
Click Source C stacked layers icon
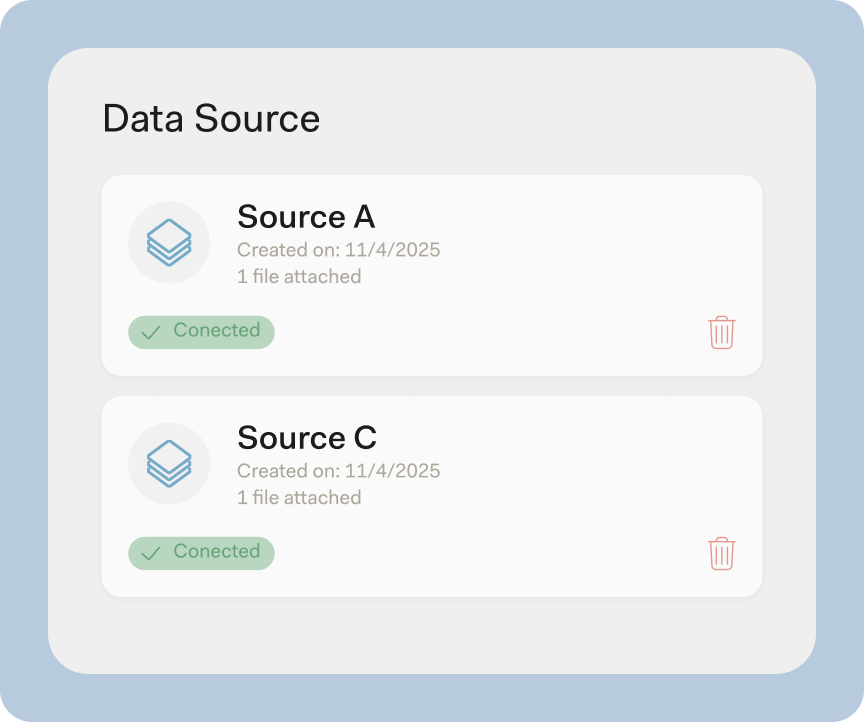coord(169,464)
